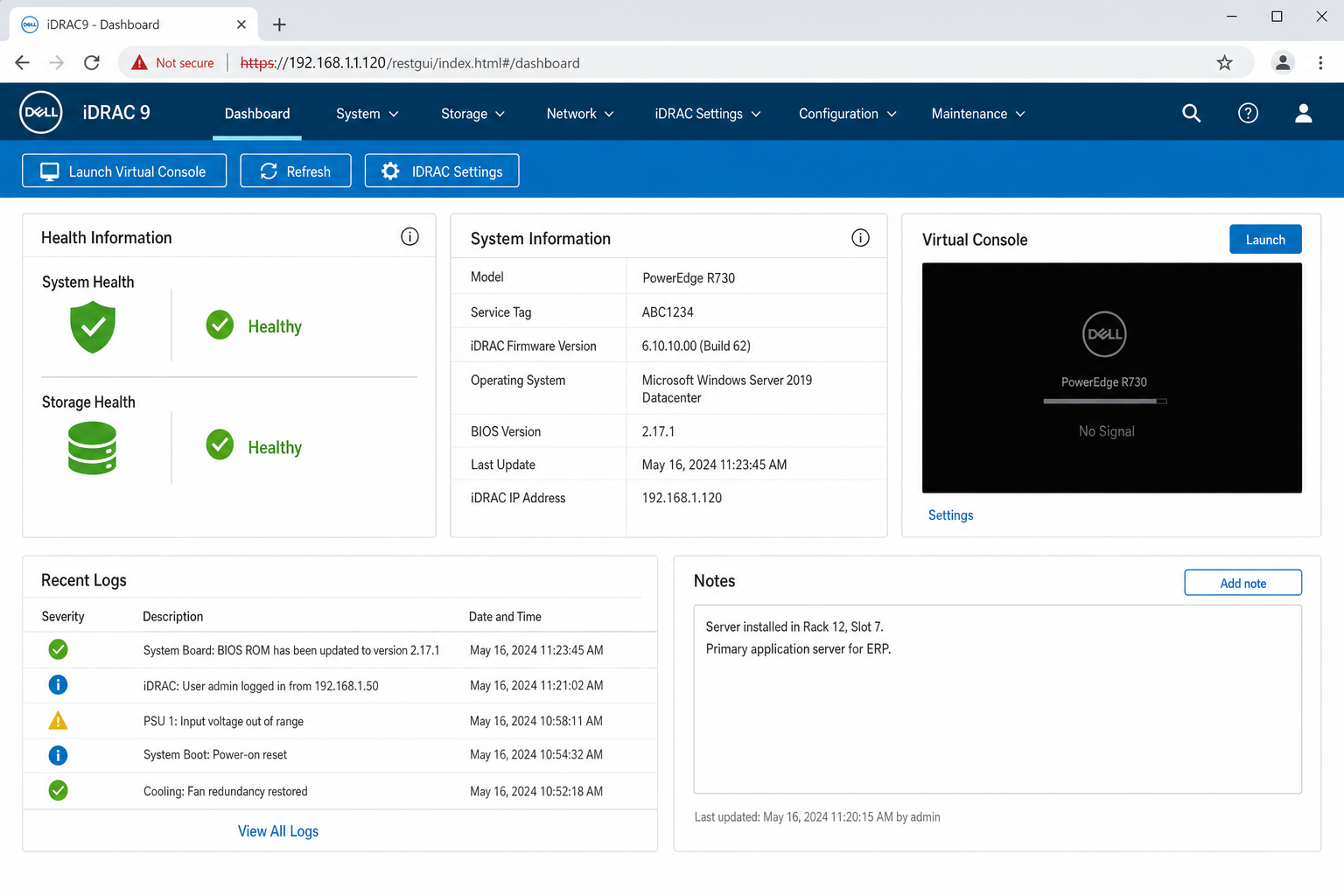Screen dimensions: 1344x896
Task: Click System Boot: Power-on reset entry
Action: pos(215,755)
